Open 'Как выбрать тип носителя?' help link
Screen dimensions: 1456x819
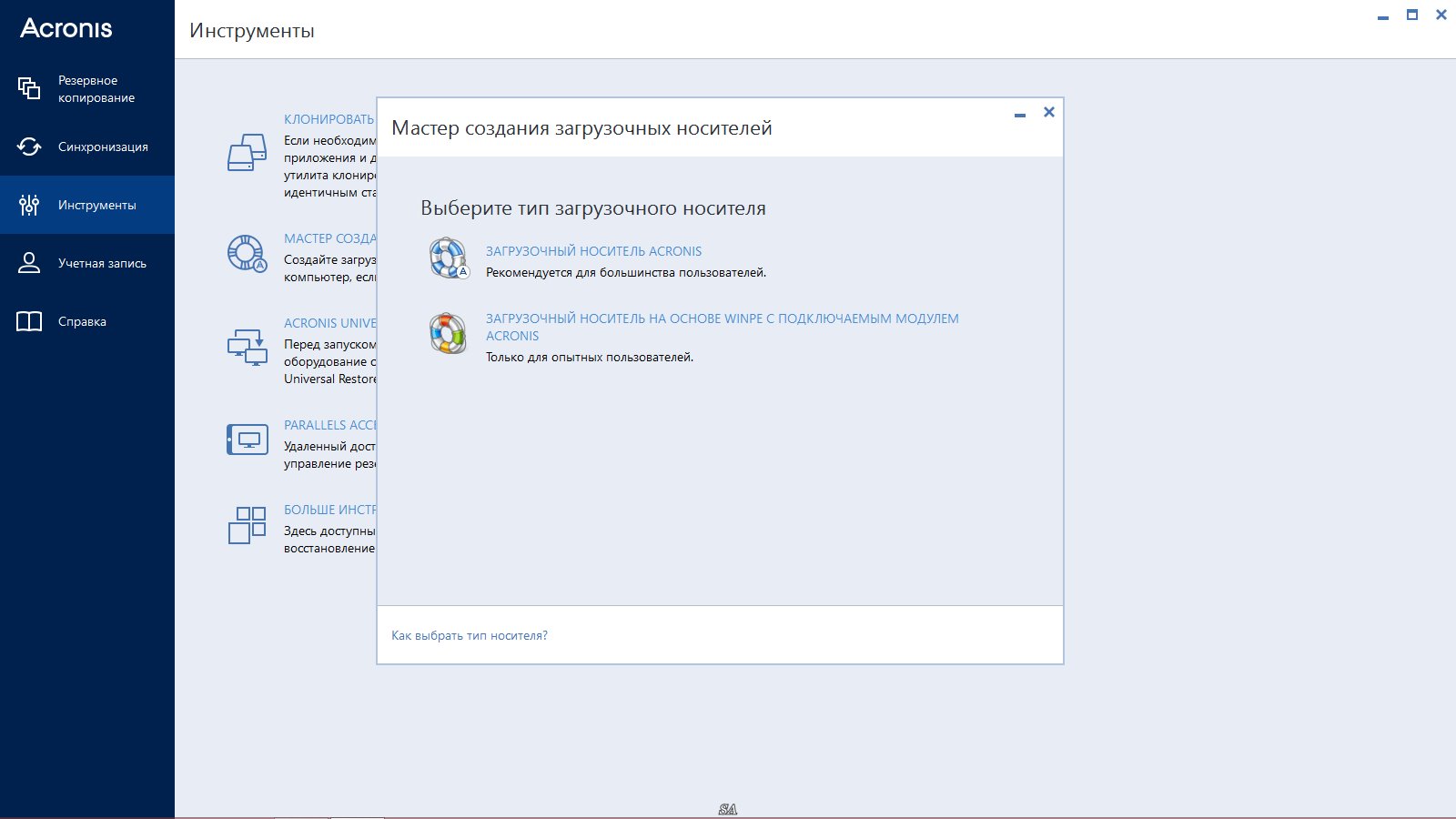470,635
